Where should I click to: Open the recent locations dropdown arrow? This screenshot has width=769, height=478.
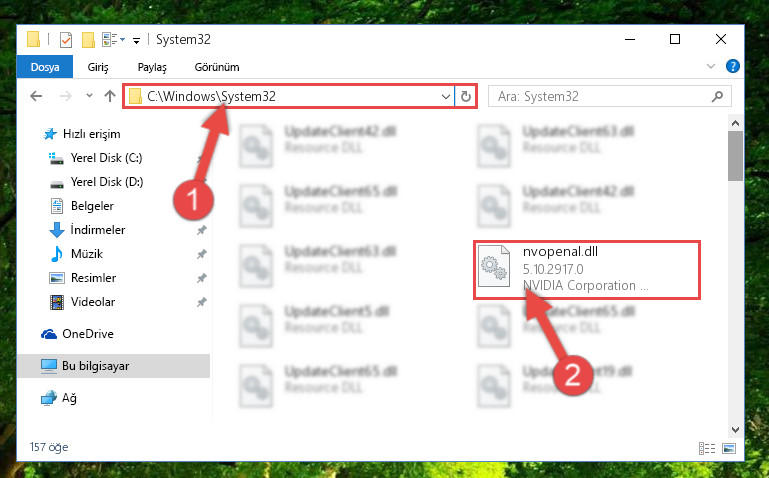pos(89,96)
